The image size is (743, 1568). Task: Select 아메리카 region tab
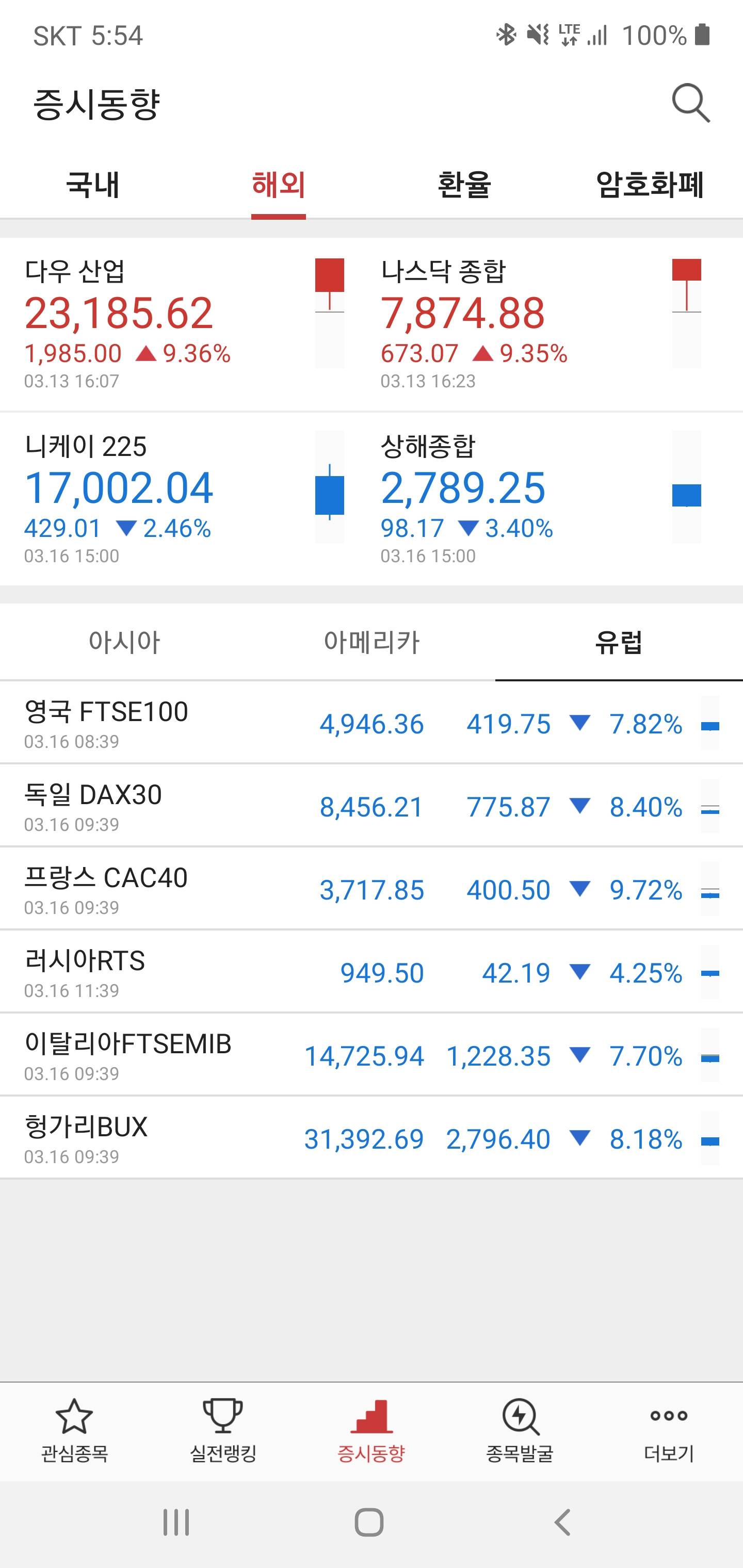372,642
